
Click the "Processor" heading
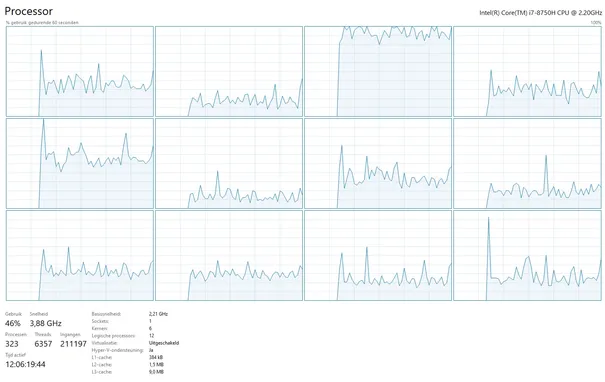coord(29,11)
